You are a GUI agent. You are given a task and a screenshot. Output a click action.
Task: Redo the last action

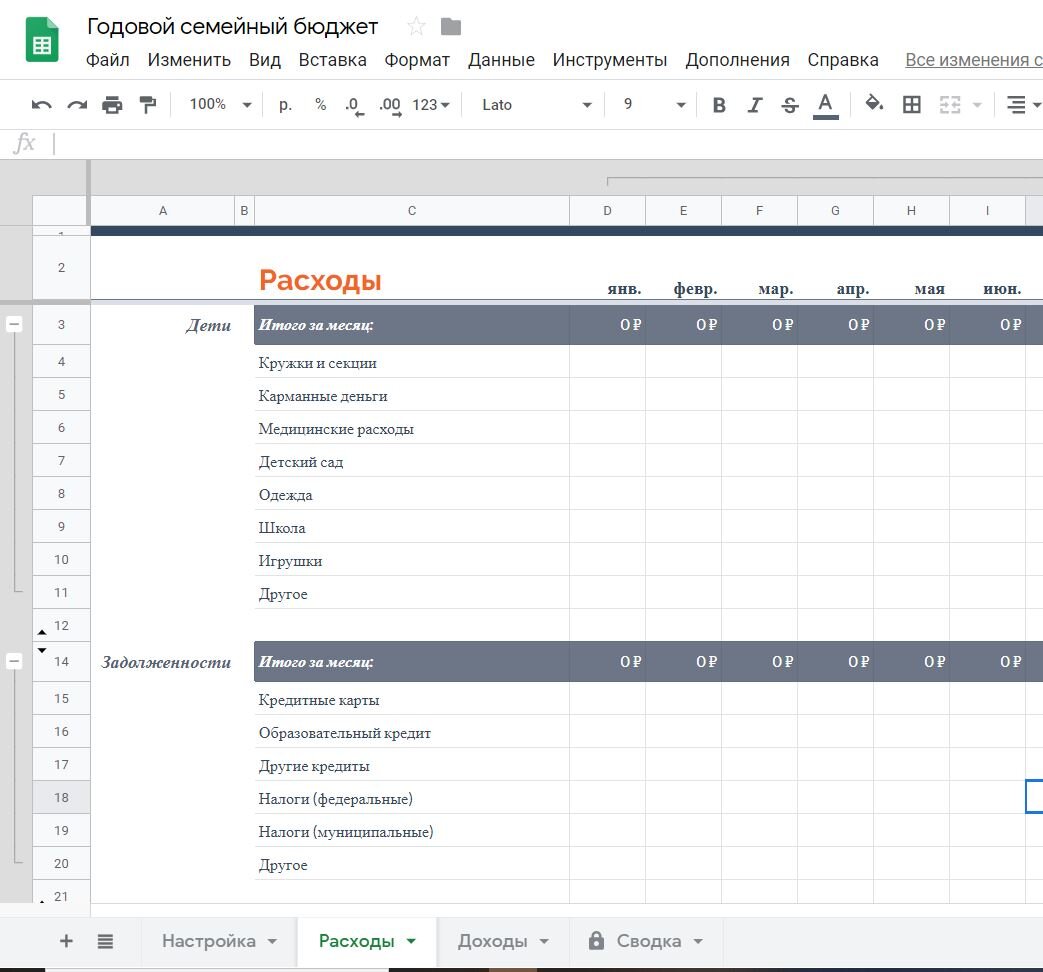(77, 105)
